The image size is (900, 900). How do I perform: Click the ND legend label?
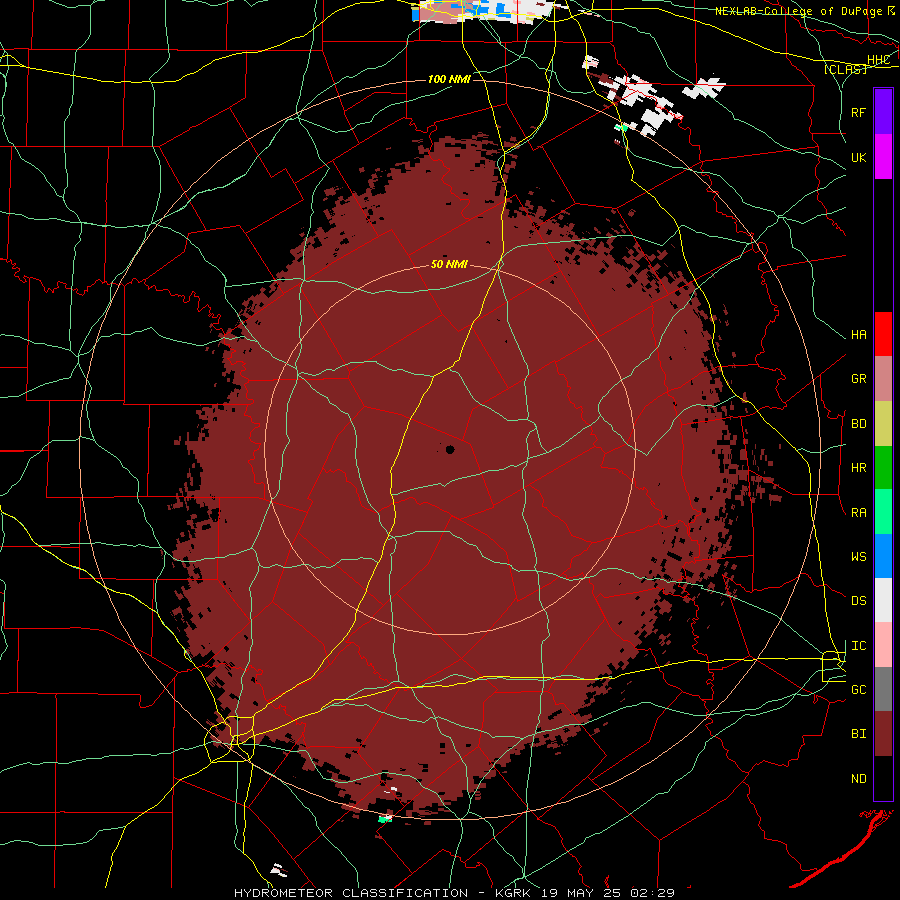tap(858, 779)
